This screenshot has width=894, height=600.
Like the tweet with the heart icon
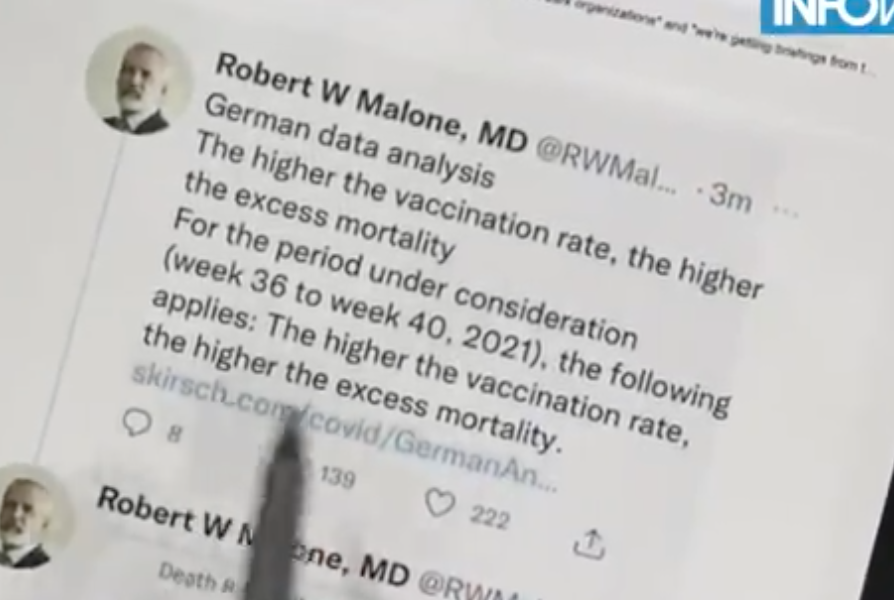(x=440, y=504)
